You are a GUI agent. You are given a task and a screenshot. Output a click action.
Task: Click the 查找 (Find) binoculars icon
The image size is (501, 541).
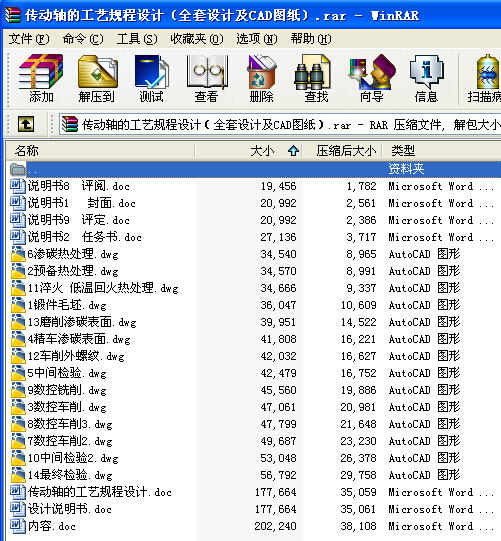[x=313, y=72]
